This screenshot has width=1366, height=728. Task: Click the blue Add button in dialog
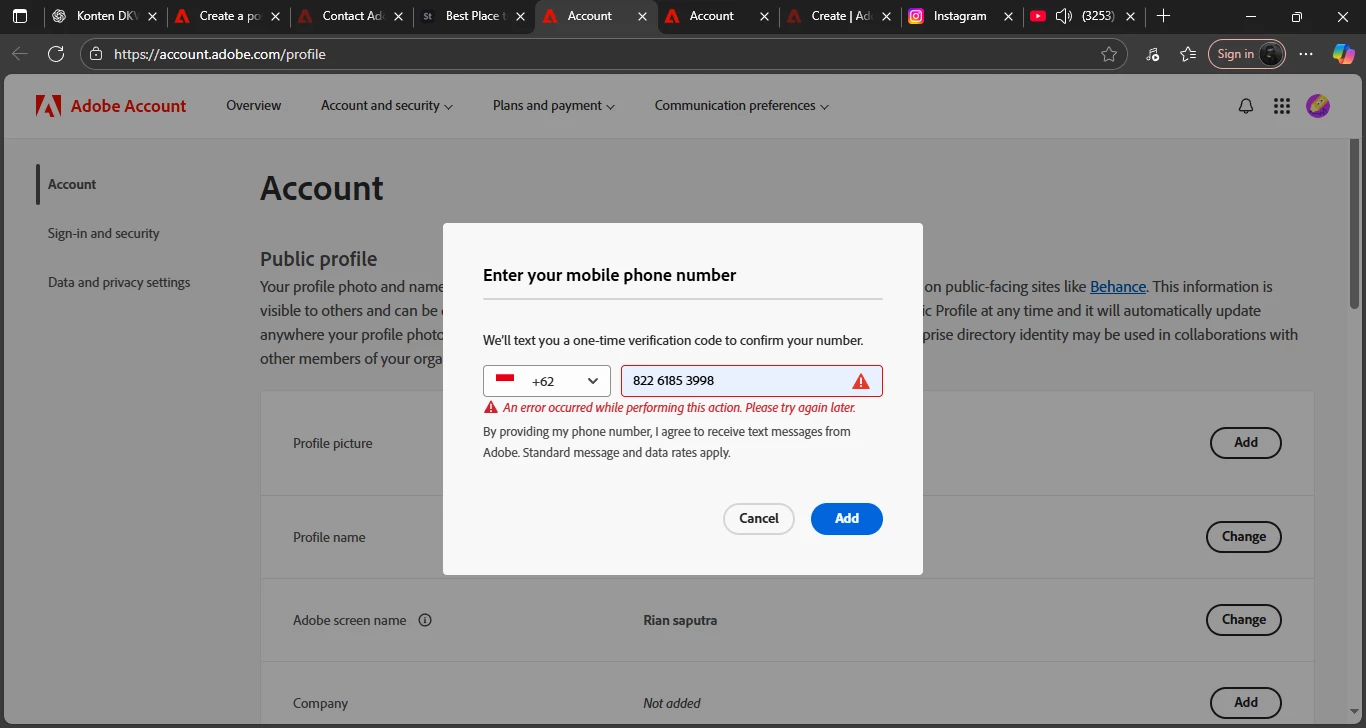pyautogui.click(x=847, y=518)
